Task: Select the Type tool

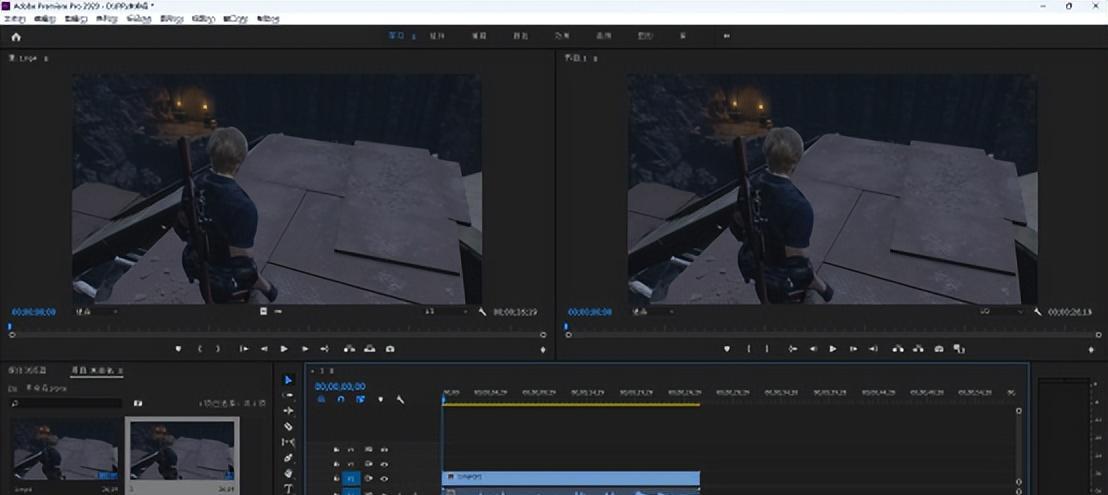Action: [288, 488]
